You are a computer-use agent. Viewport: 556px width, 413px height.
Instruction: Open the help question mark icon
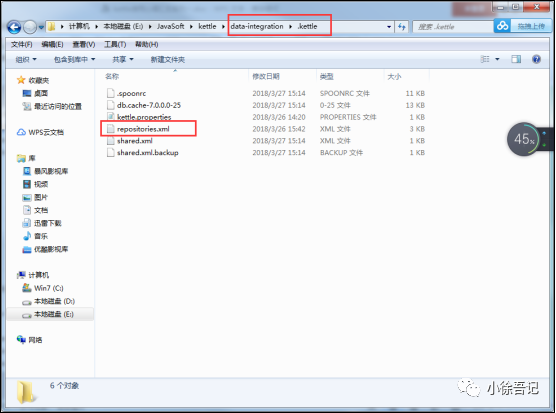(536, 59)
